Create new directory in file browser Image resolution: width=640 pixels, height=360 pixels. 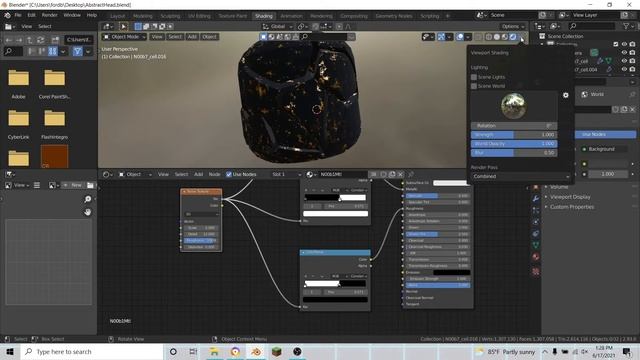tap(55, 40)
